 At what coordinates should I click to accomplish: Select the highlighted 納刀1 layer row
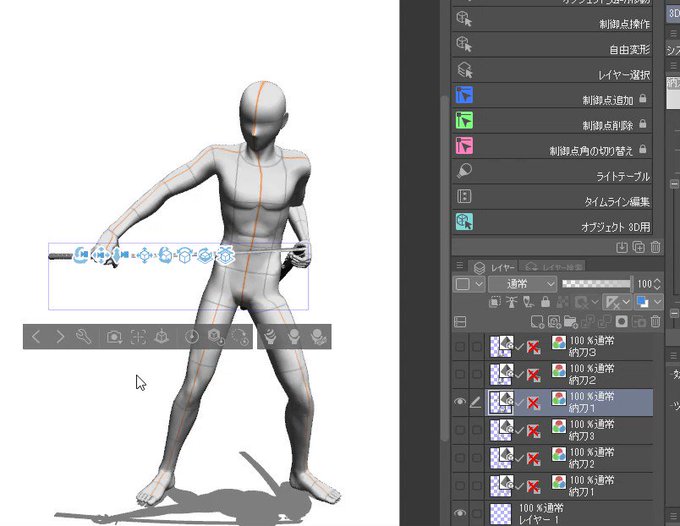click(x=570, y=402)
